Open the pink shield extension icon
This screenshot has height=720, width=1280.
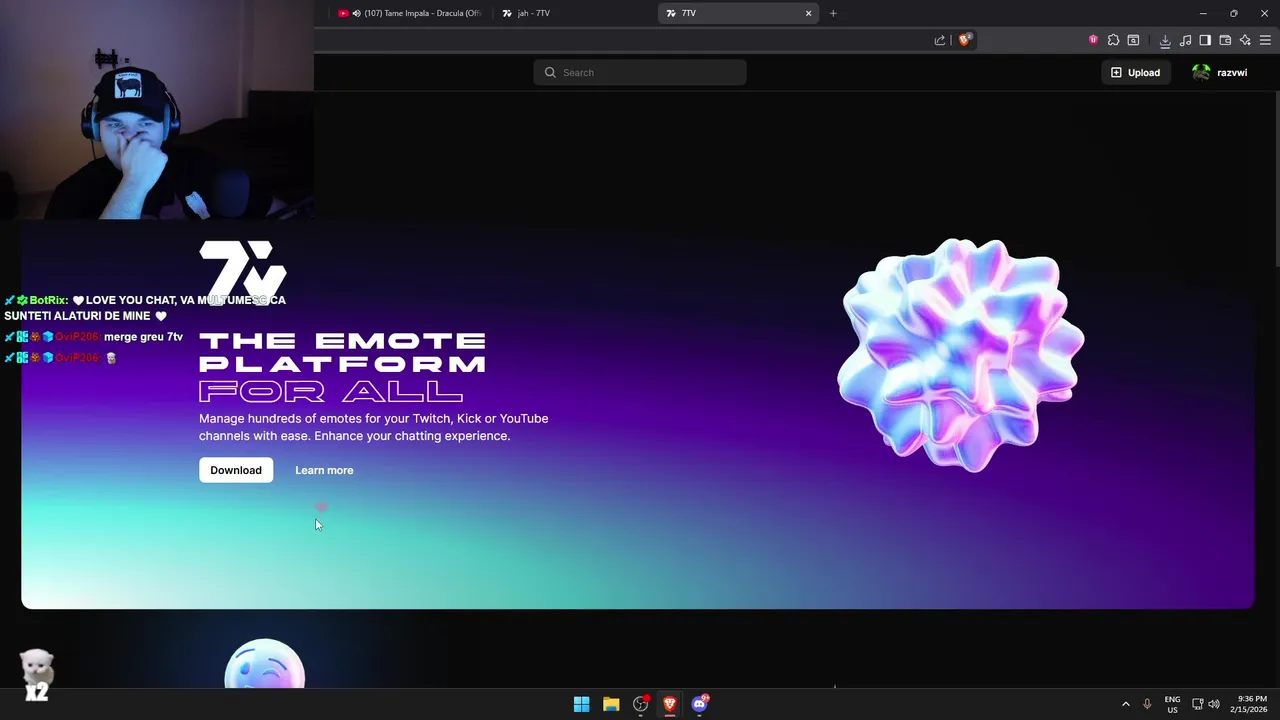point(1093,40)
